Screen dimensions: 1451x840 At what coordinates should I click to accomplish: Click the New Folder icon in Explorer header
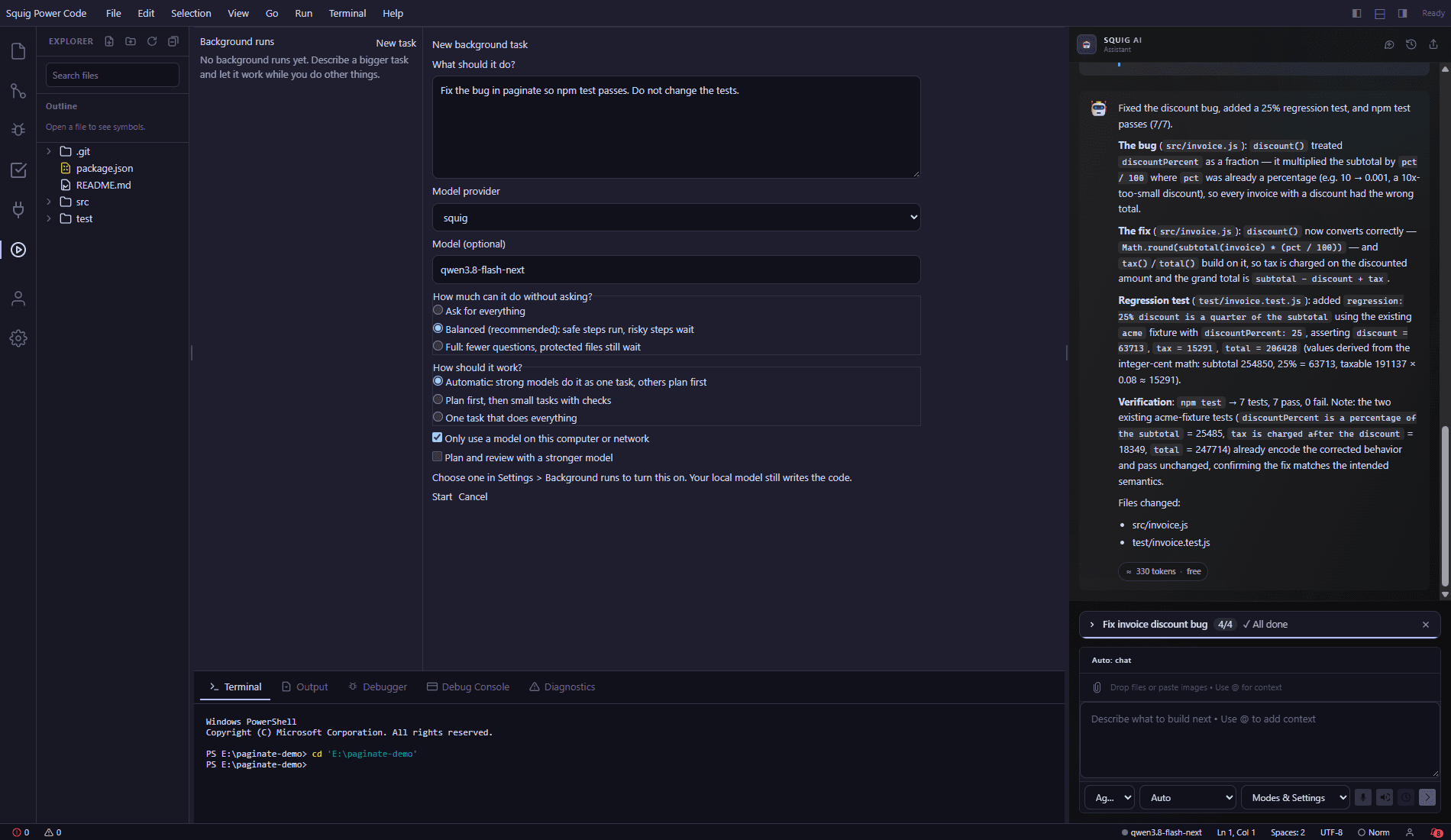click(x=131, y=41)
